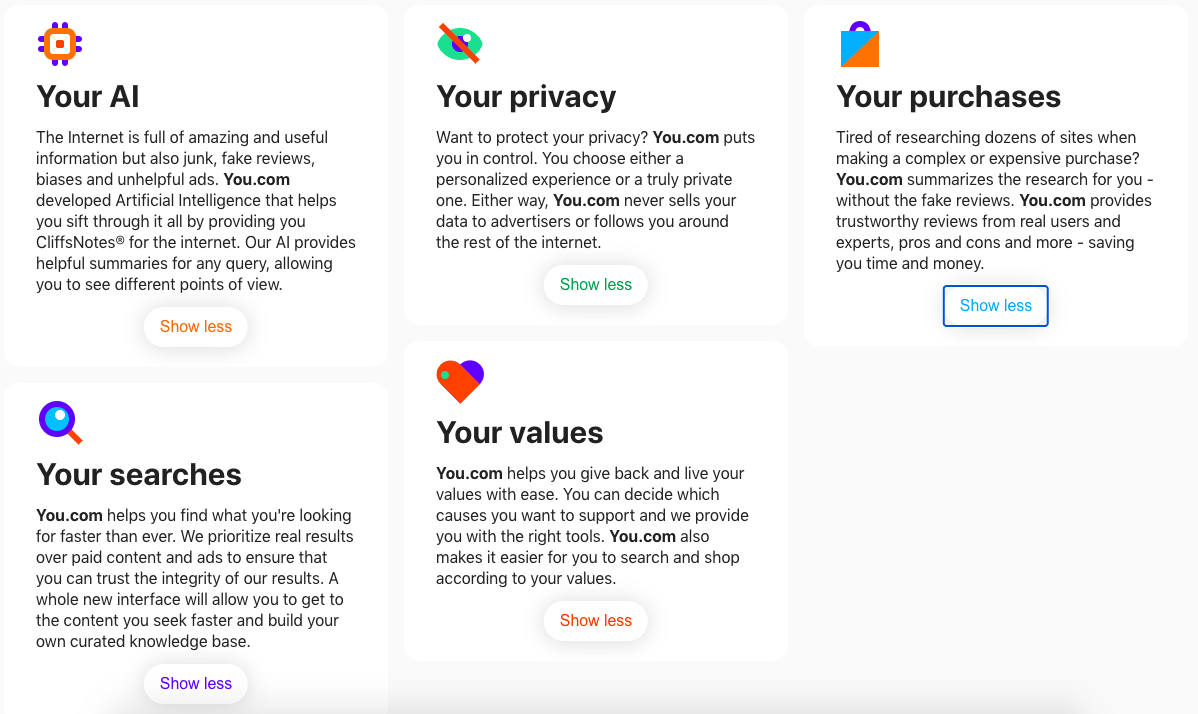
Task: Collapse the Your privacy card description
Action: [595, 285]
